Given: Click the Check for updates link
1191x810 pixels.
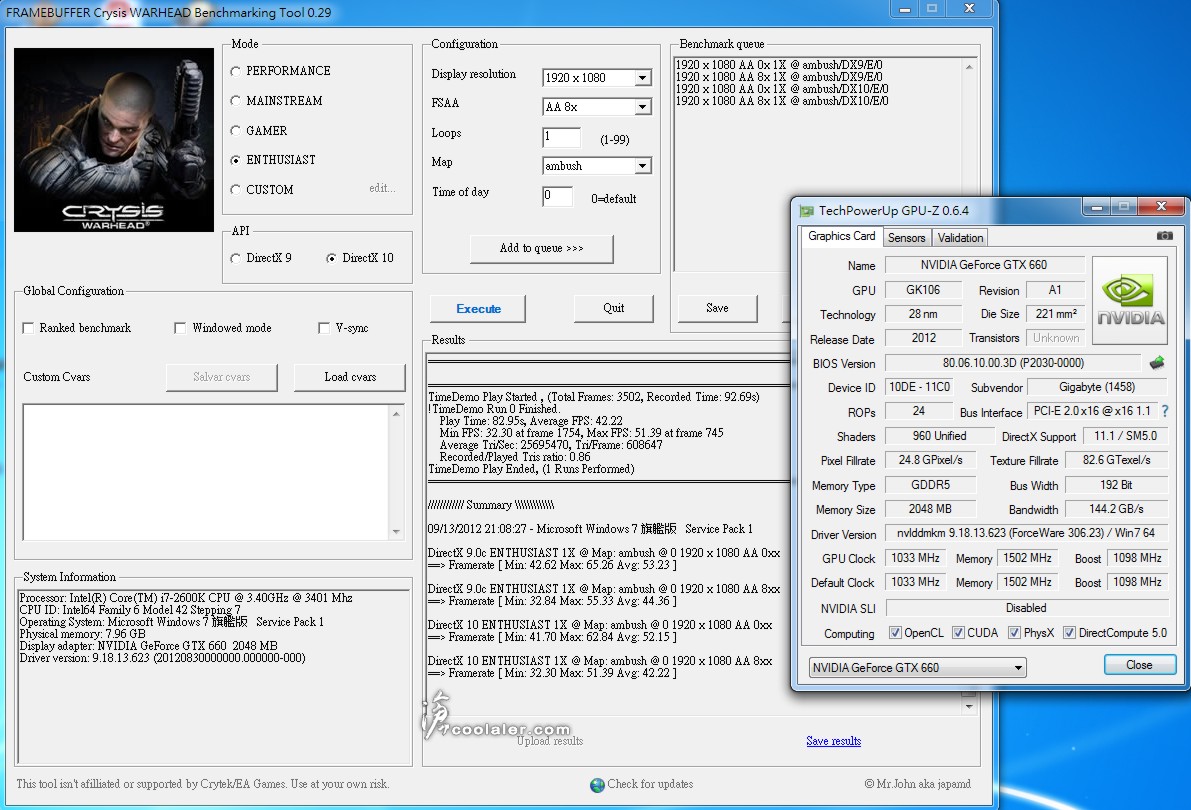Looking at the screenshot, I should point(650,784).
